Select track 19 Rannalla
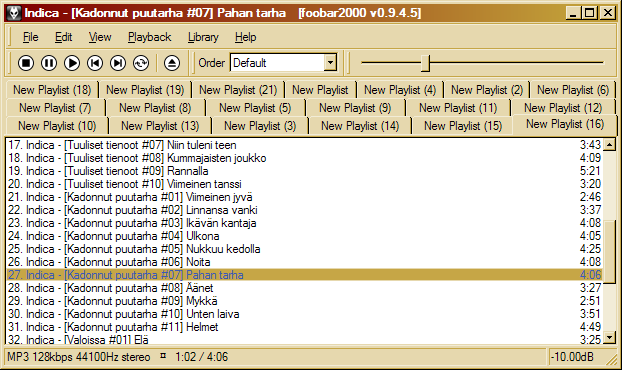 tap(305, 171)
